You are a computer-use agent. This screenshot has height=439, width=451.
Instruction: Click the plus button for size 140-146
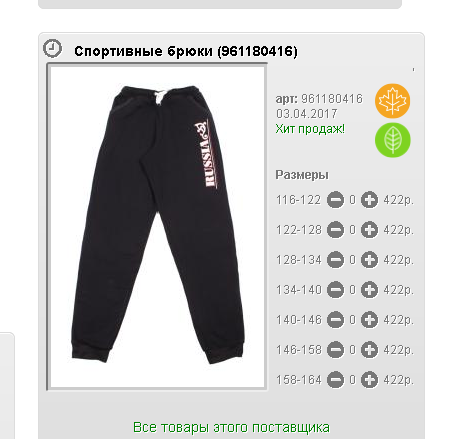coord(369,320)
